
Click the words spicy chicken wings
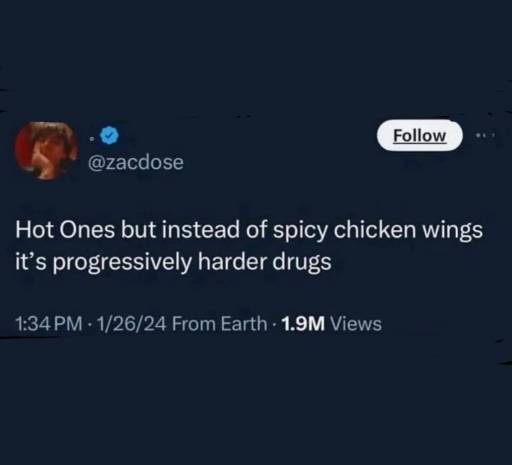pos(378,231)
